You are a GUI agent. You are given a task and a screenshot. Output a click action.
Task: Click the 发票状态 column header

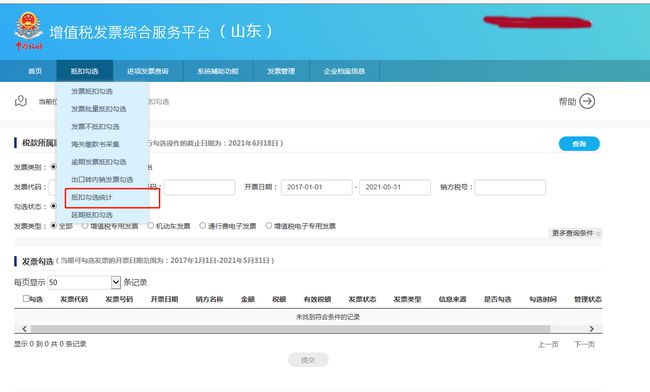point(362,299)
